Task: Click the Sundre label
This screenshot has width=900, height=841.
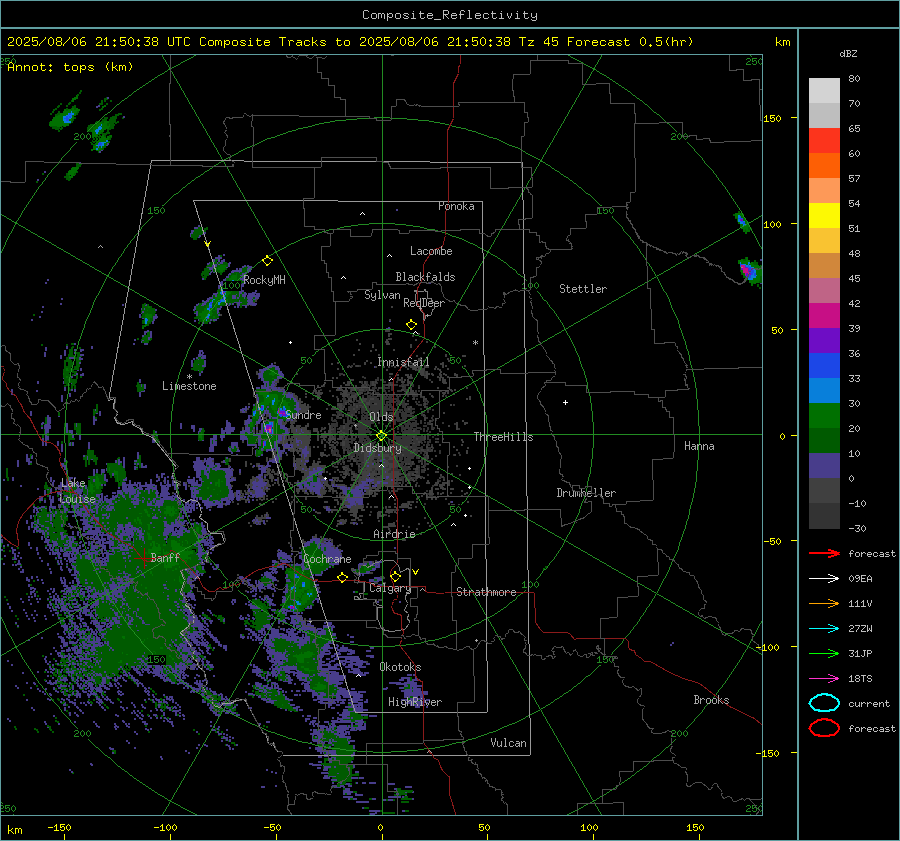Action: pos(303,415)
